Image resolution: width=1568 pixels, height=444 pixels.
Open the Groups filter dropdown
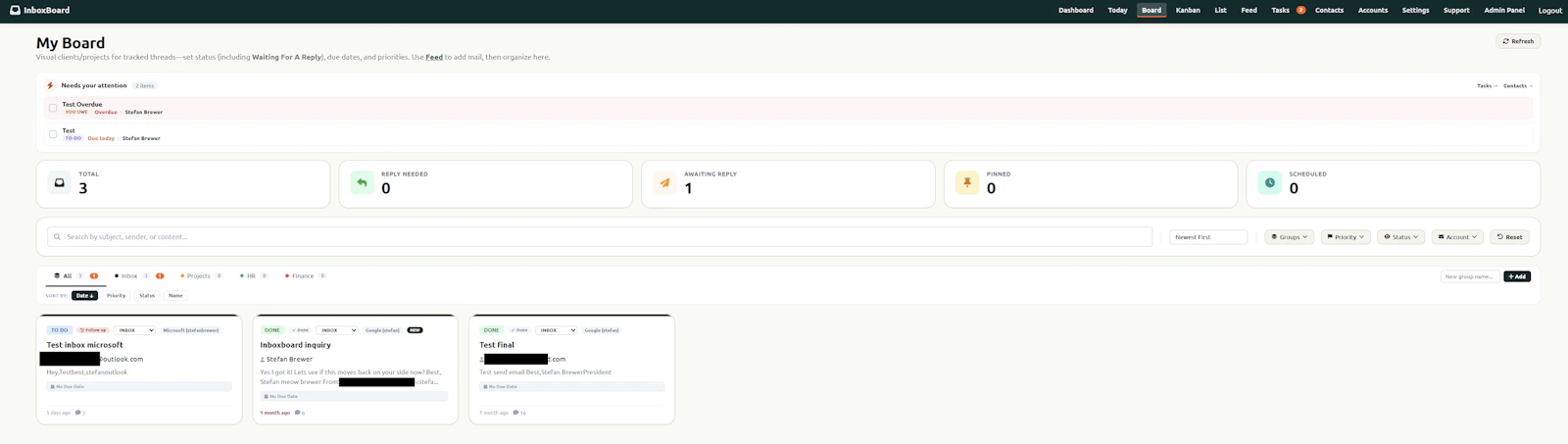point(1289,237)
